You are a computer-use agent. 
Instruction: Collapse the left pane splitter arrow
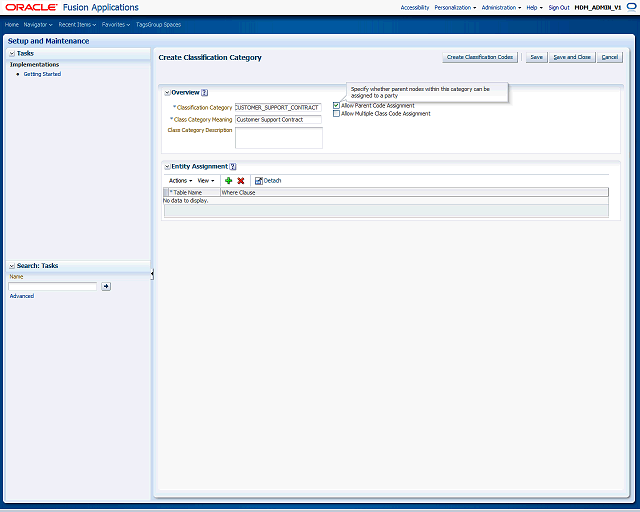(x=152, y=274)
